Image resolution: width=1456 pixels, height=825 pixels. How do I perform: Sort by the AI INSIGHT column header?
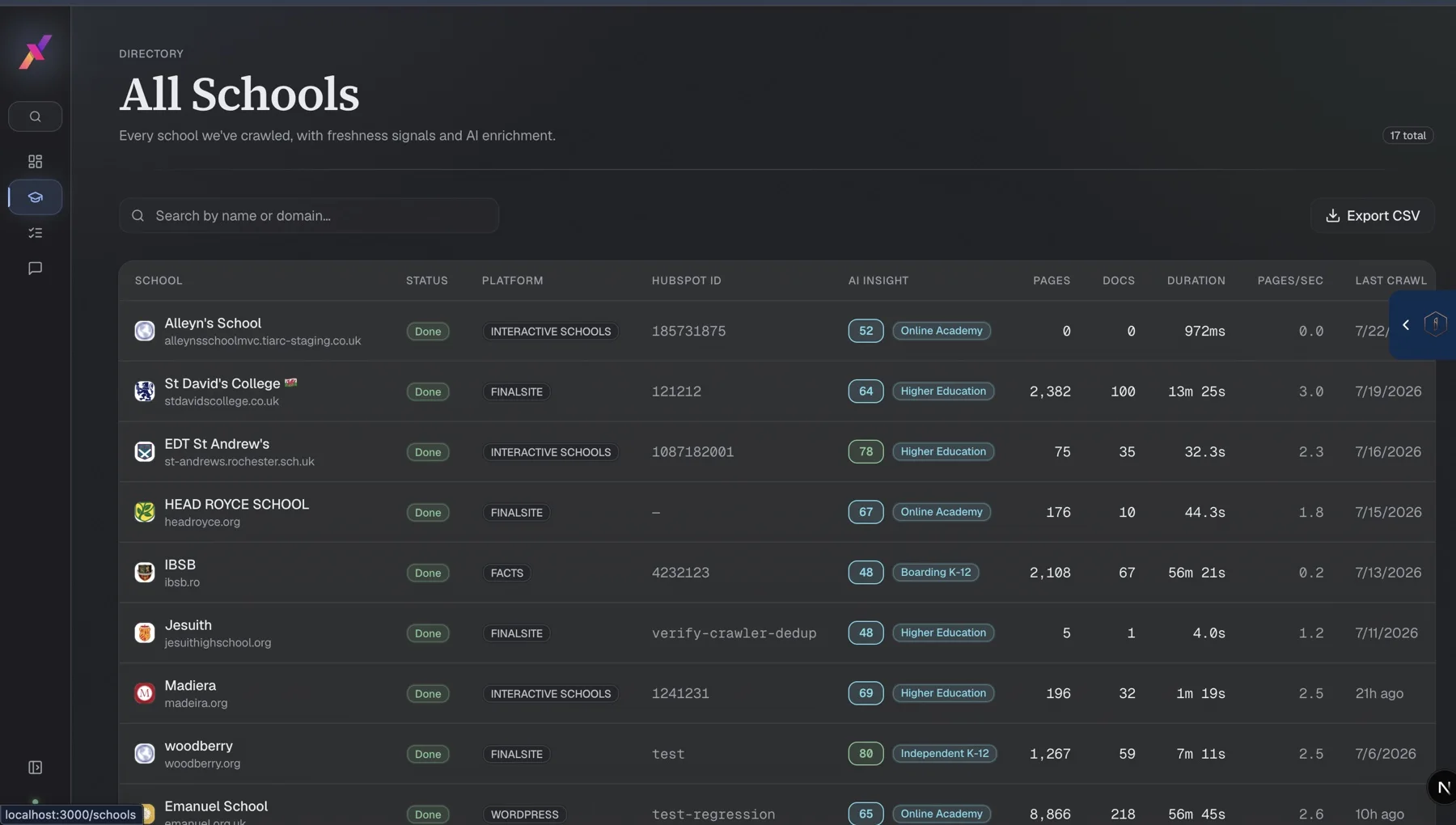(878, 281)
